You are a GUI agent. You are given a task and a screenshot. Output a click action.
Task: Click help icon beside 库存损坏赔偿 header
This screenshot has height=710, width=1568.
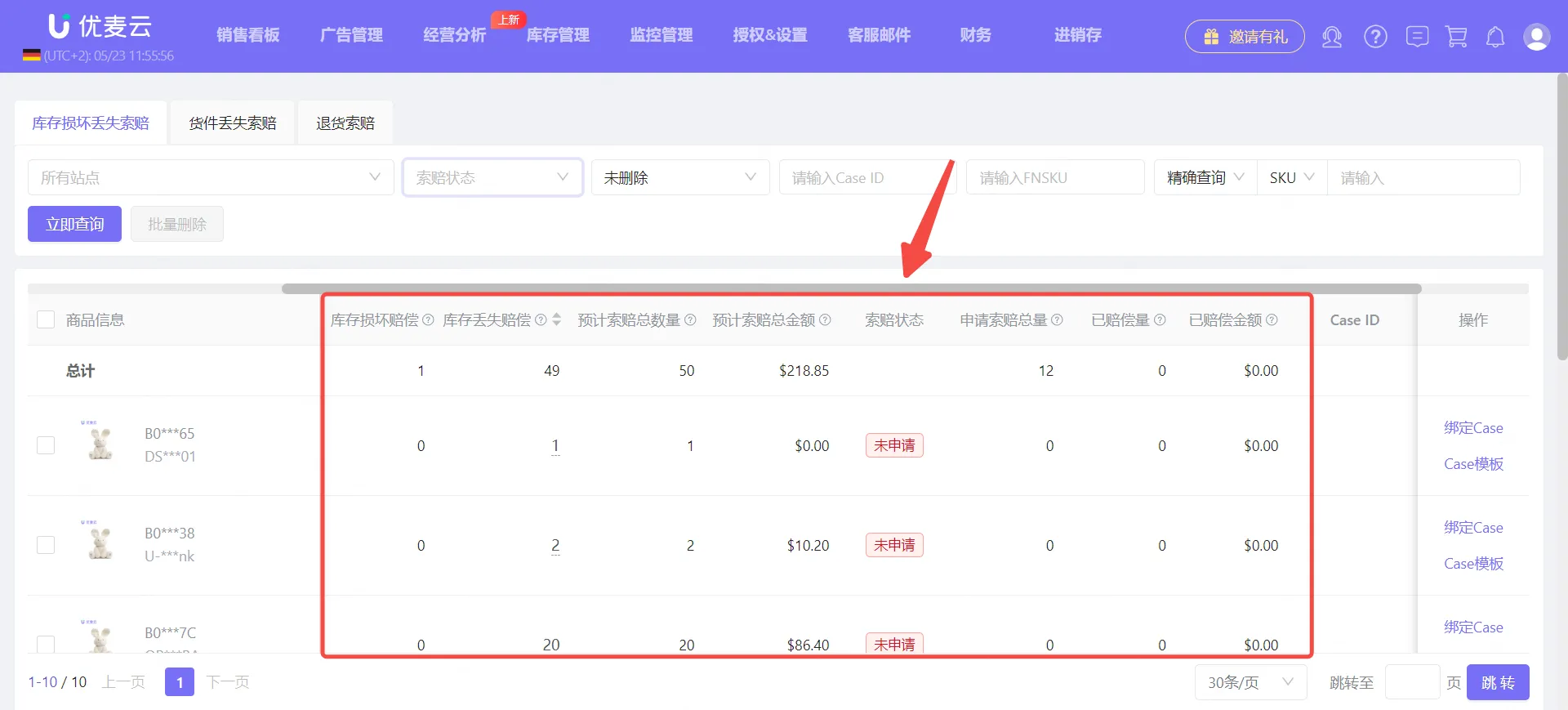(x=428, y=319)
